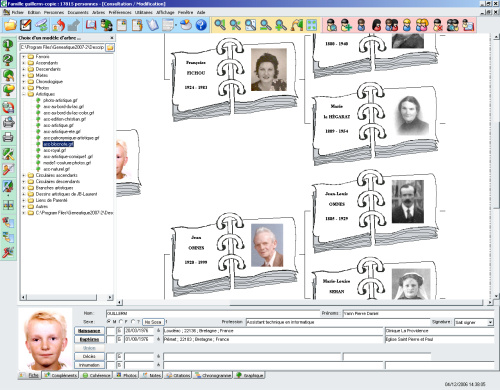Viewport: 500px width, 390px height.
Task: Select the F sex radio button
Action: (x=121, y=322)
